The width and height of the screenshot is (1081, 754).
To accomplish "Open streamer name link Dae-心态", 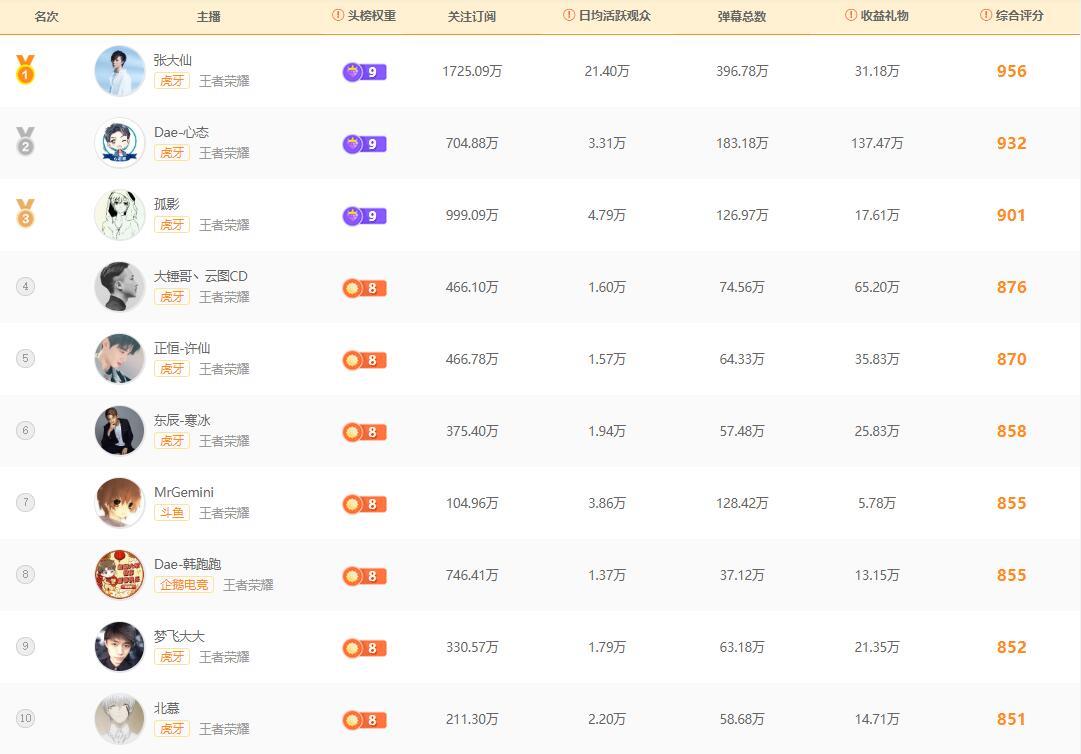I will (x=181, y=132).
